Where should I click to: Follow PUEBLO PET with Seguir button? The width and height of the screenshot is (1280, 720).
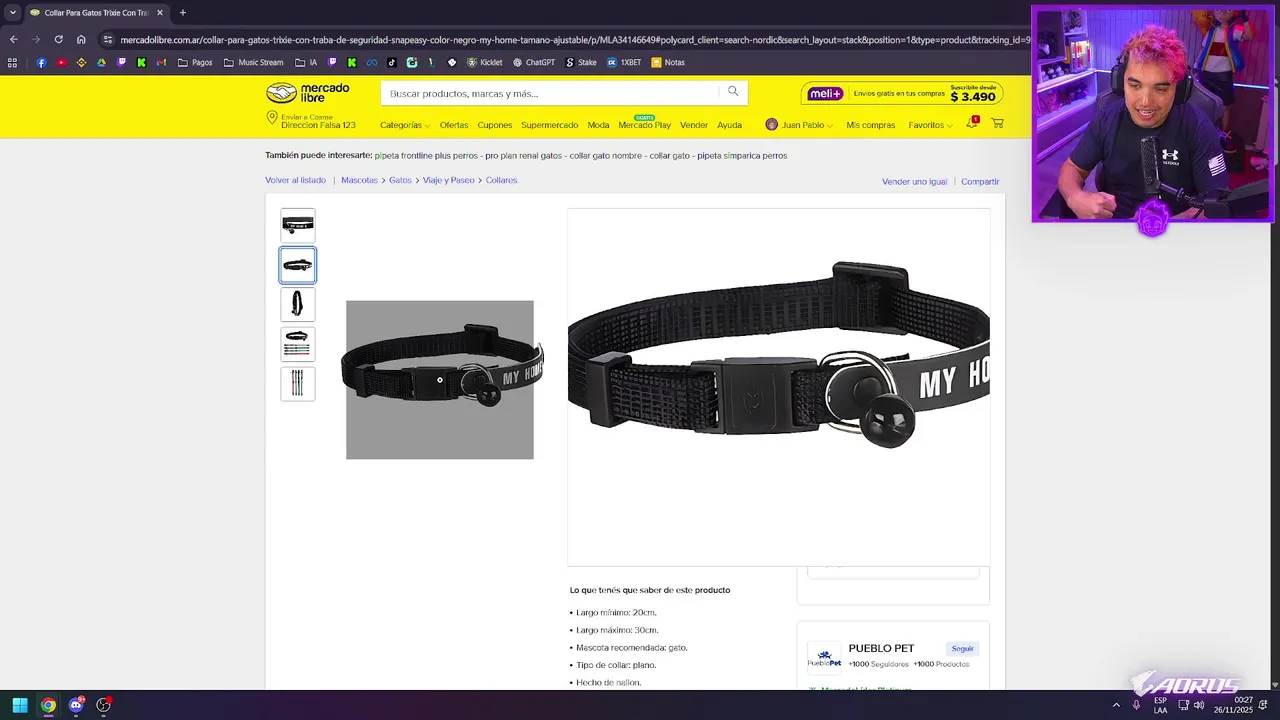point(962,648)
